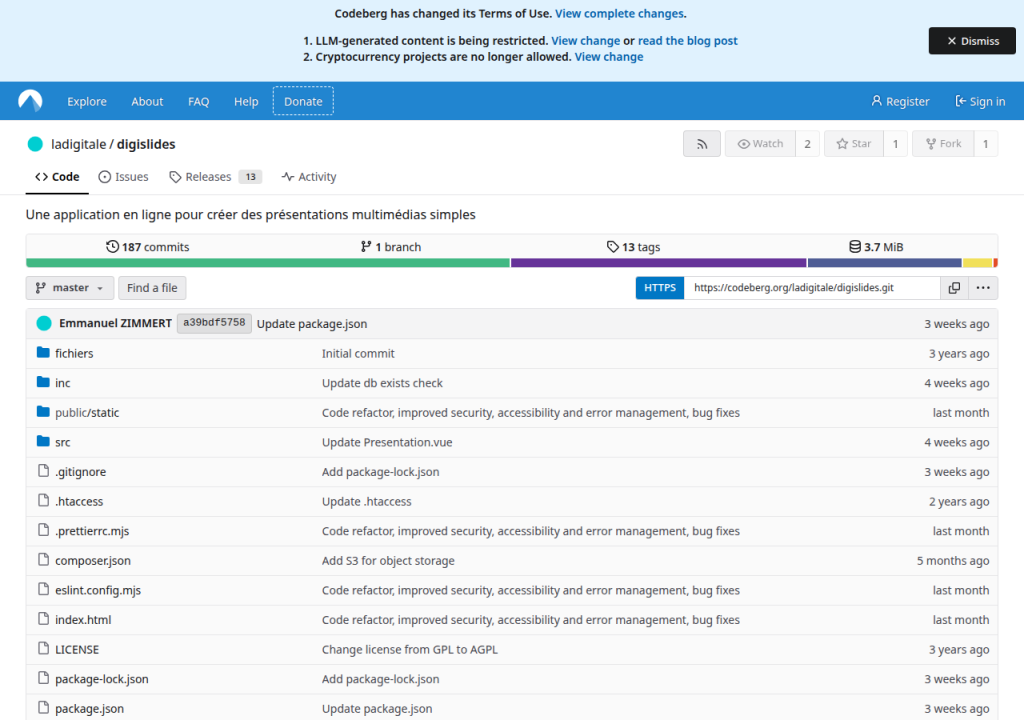This screenshot has width=1024, height=720.
Task: Open the composer.json file name
Action: click(x=93, y=561)
